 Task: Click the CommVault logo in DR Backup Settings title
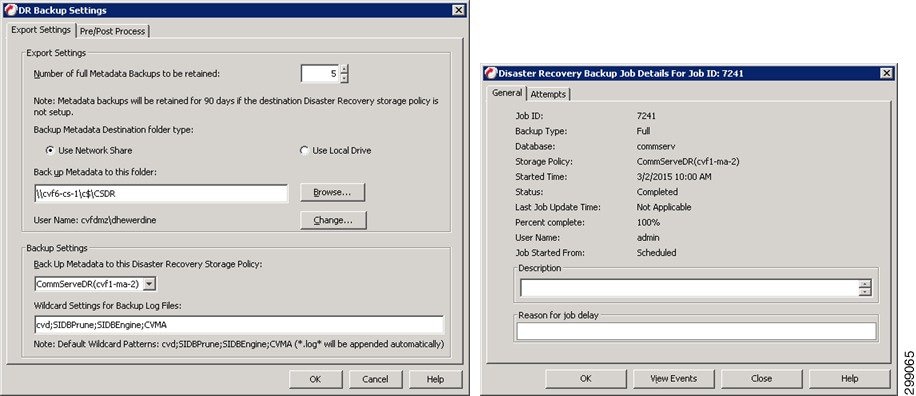click(11, 10)
